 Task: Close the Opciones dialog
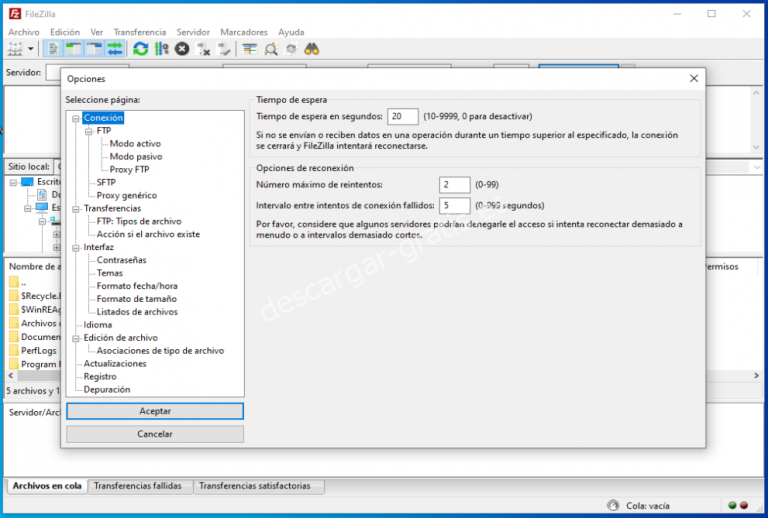pos(694,78)
